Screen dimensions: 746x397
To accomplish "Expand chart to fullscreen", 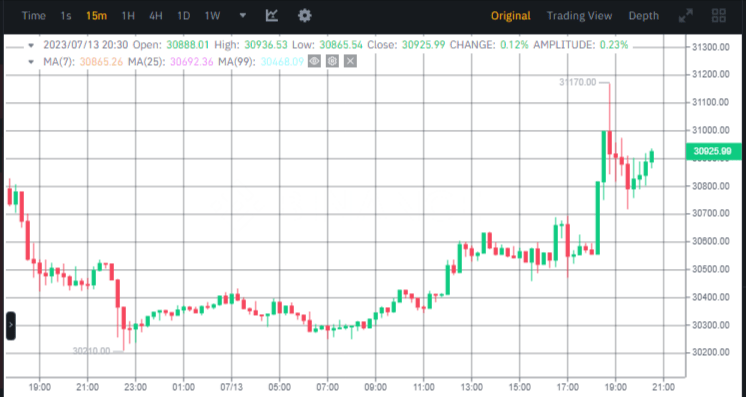I will click(686, 16).
